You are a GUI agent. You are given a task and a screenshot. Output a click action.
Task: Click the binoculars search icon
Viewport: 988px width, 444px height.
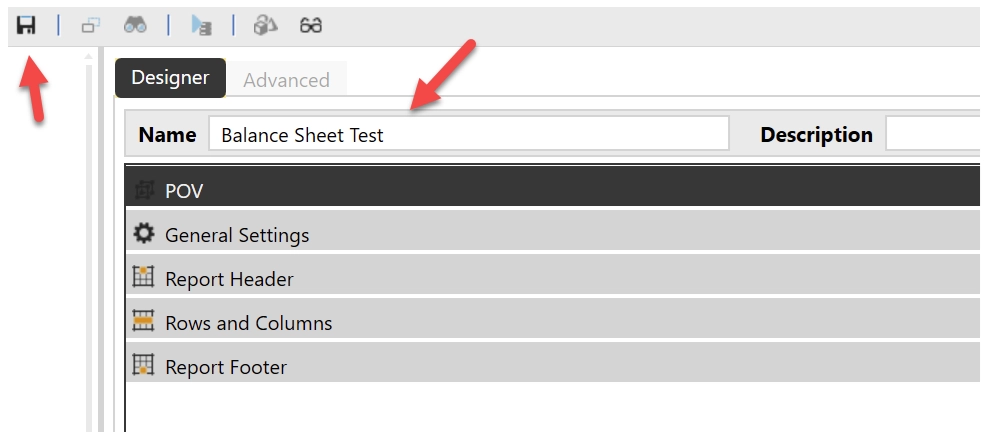pos(135,26)
